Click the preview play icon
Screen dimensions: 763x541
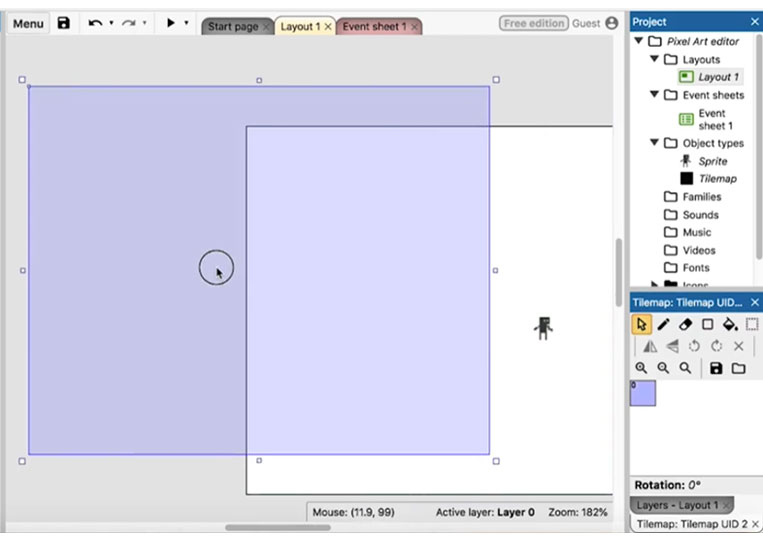click(x=170, y=22)
